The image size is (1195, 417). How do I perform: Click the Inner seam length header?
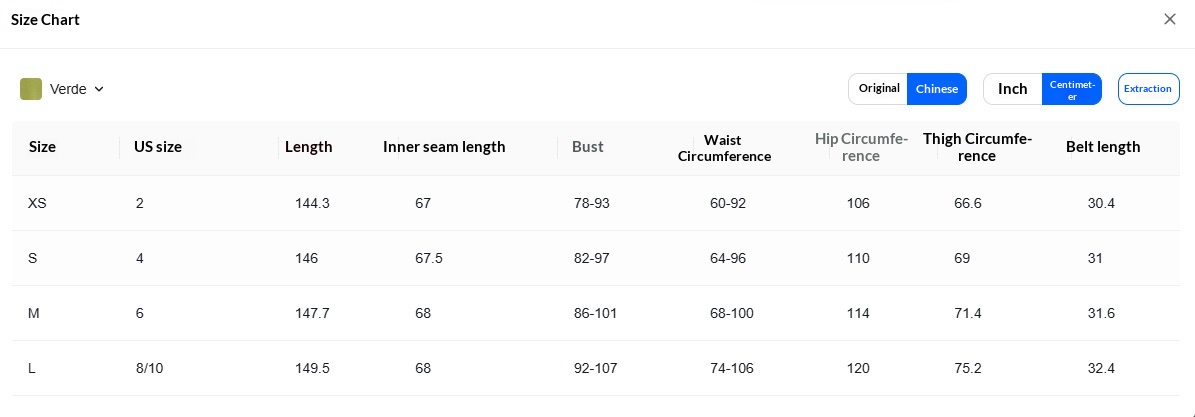point(444,147)
